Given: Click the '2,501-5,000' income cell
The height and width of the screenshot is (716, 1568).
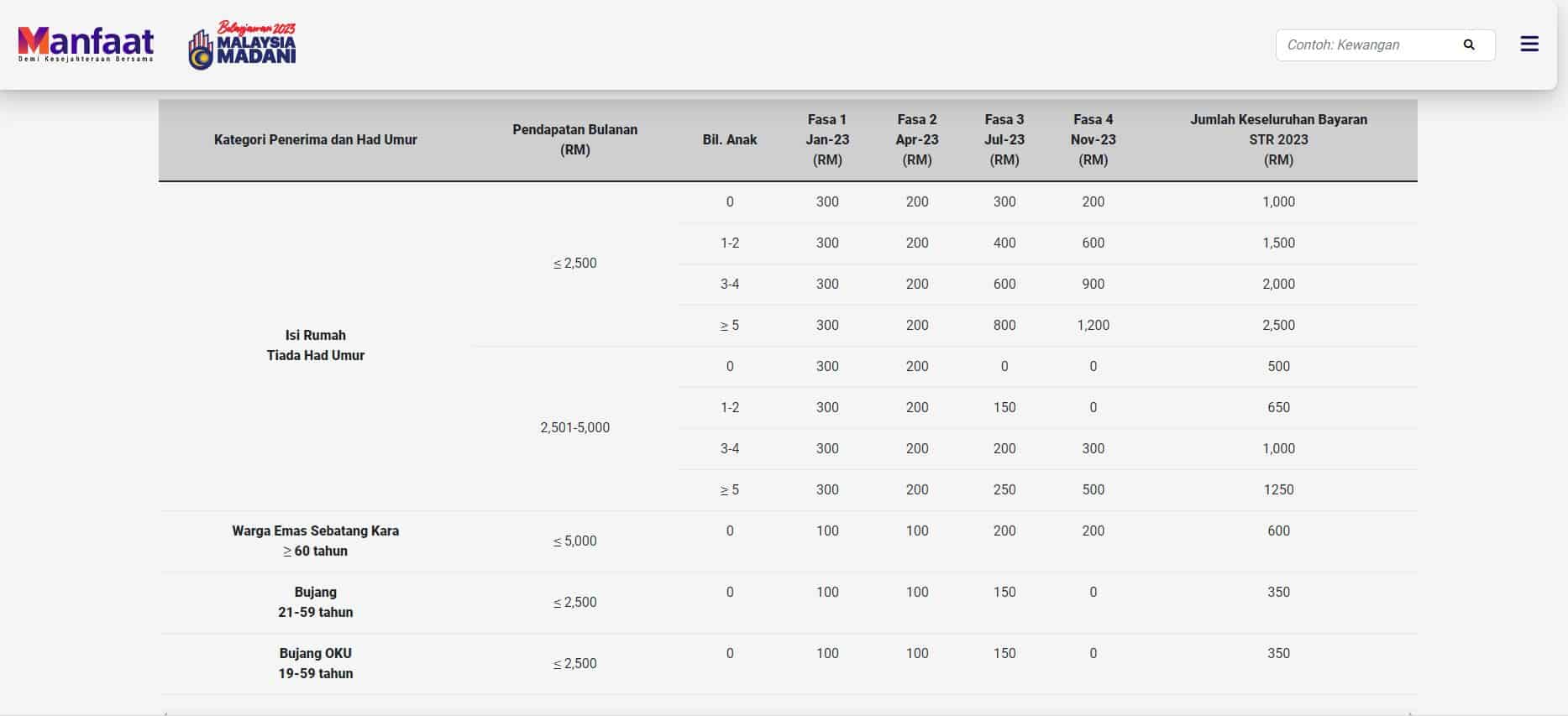Looking at the screenshot, I should click(575, 427).
